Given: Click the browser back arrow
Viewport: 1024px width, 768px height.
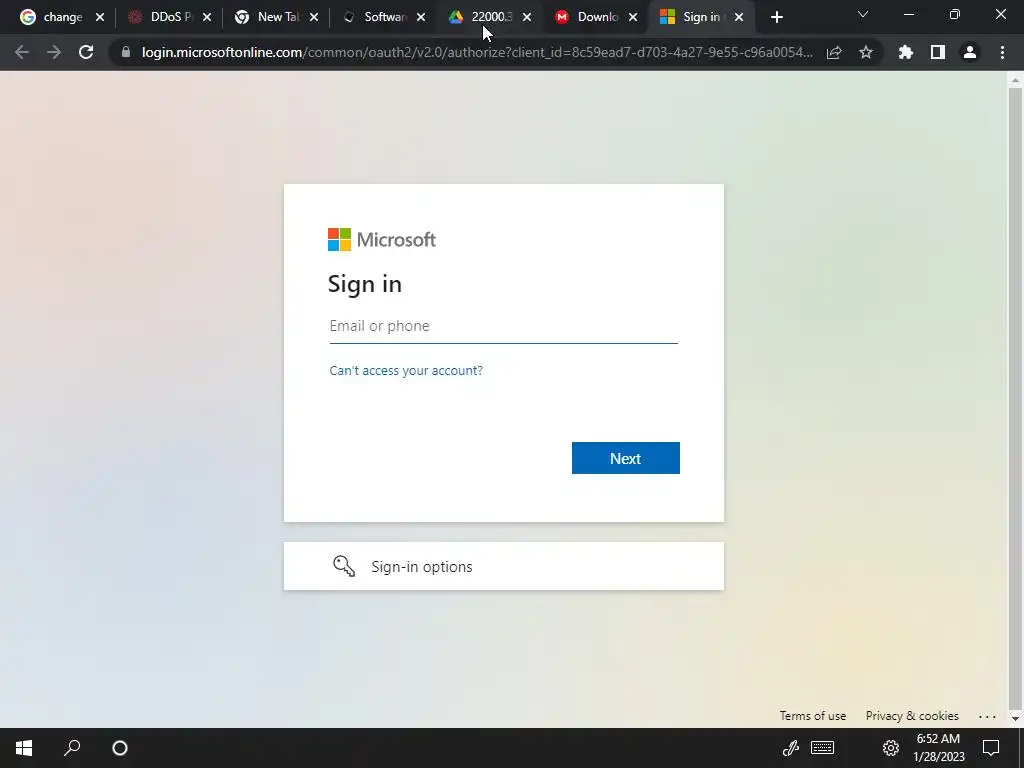Looking at the screenshot, I should pyautogui.click(x=22, y=52).
